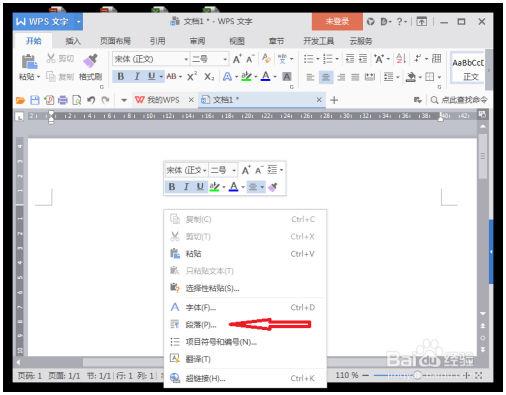Viewport: 506px width, 395px height.
Task: Open the font size dropdown in ribbon
Action: (225, 59)
